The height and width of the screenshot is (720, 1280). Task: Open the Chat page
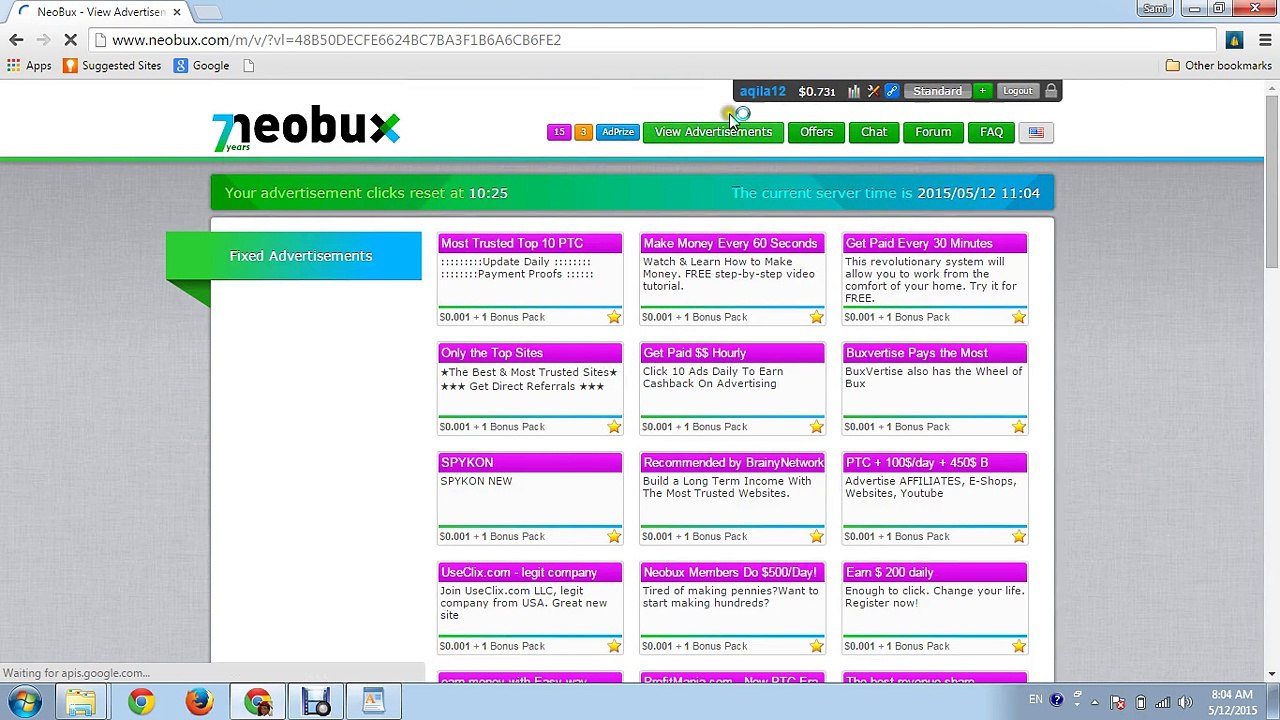point(874,132)
